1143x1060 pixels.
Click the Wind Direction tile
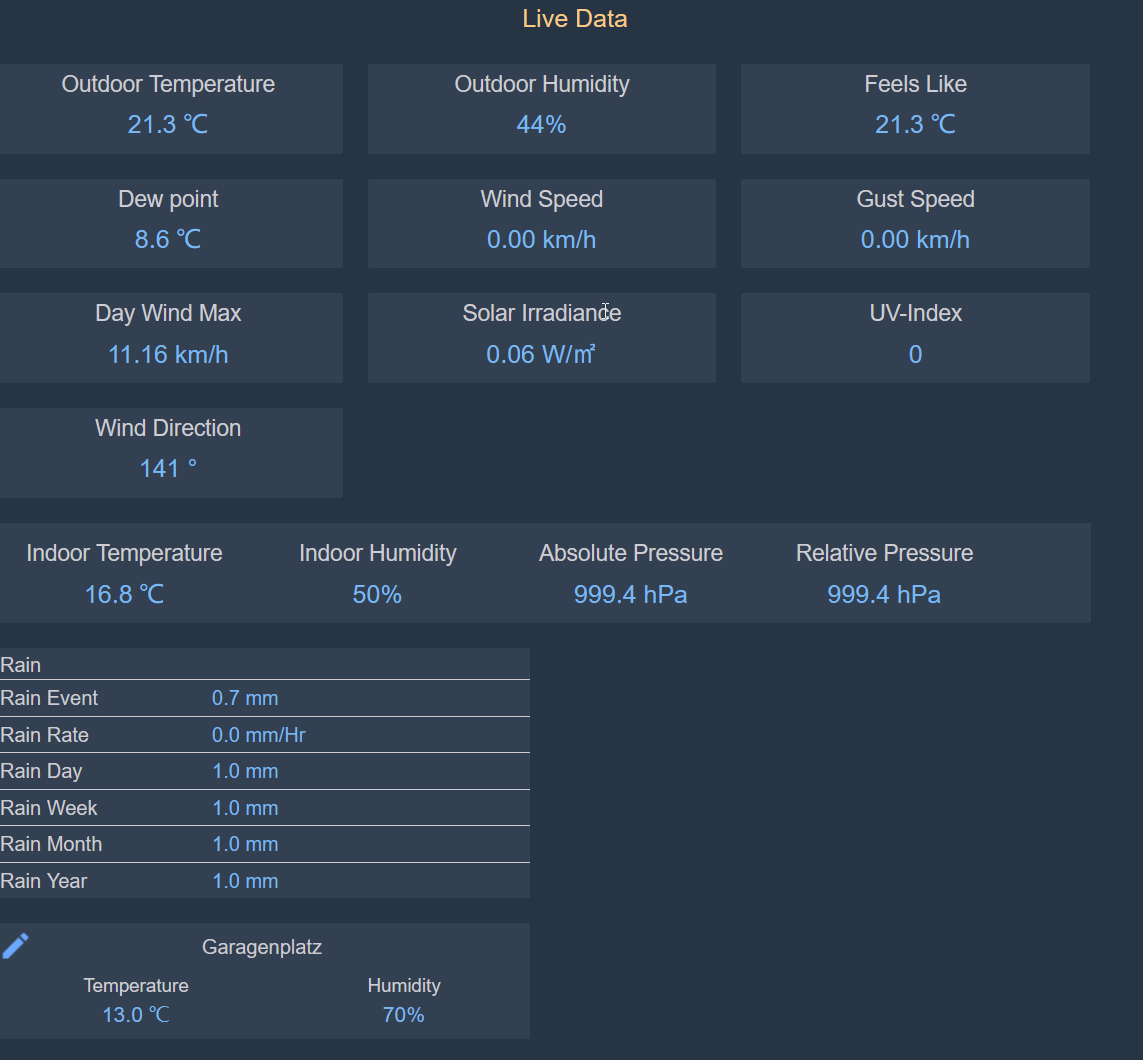168,452
